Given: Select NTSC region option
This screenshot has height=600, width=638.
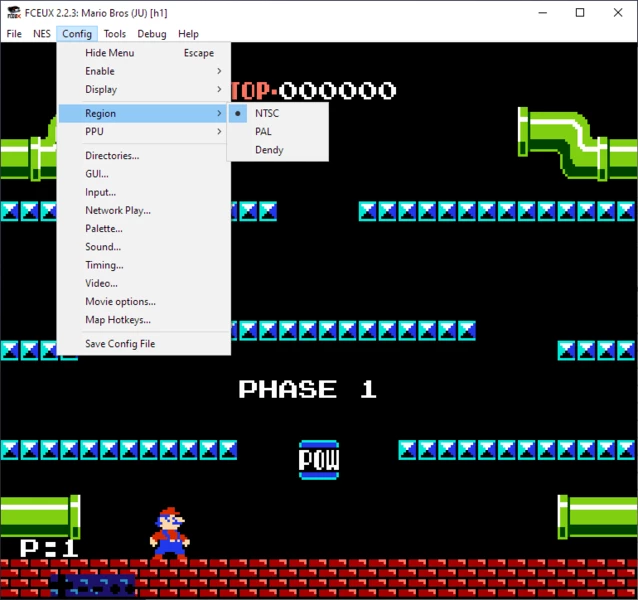Looking at the screenshot, I should tap(278, 113).
